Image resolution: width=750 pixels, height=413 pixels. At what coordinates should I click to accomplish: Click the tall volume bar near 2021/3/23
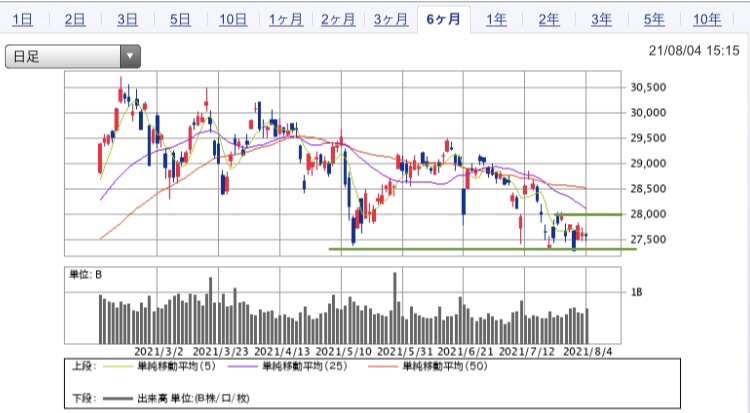pyautogui.click(x=210, y=310)
